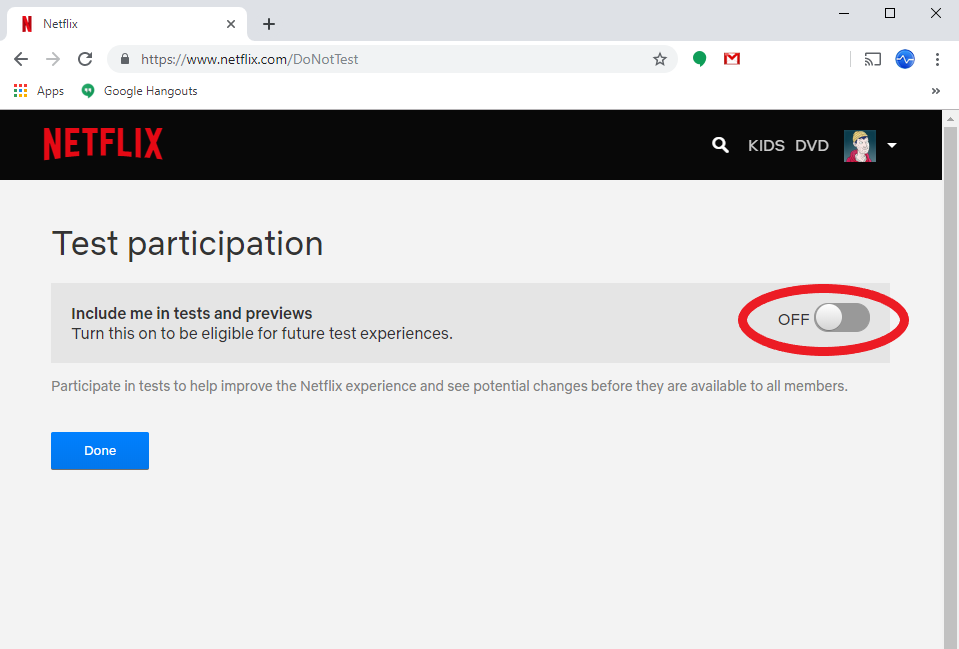Image resolution: width=959 pixels, height=649 pixels.
Task: Click the browser forward arrow
Action: click(53, 59)
